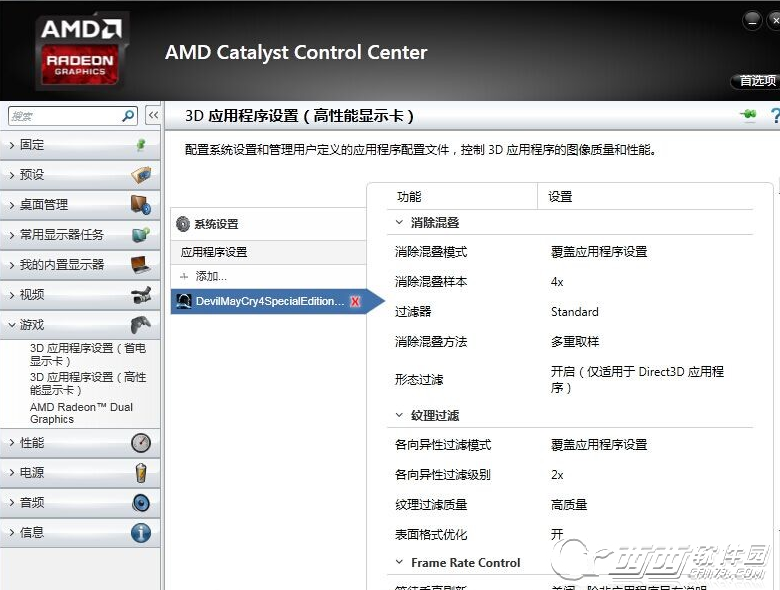Screen dimensions: 780x590
Task: Click the 视频 camcorder icon
Action: click(x=141, y=295)
